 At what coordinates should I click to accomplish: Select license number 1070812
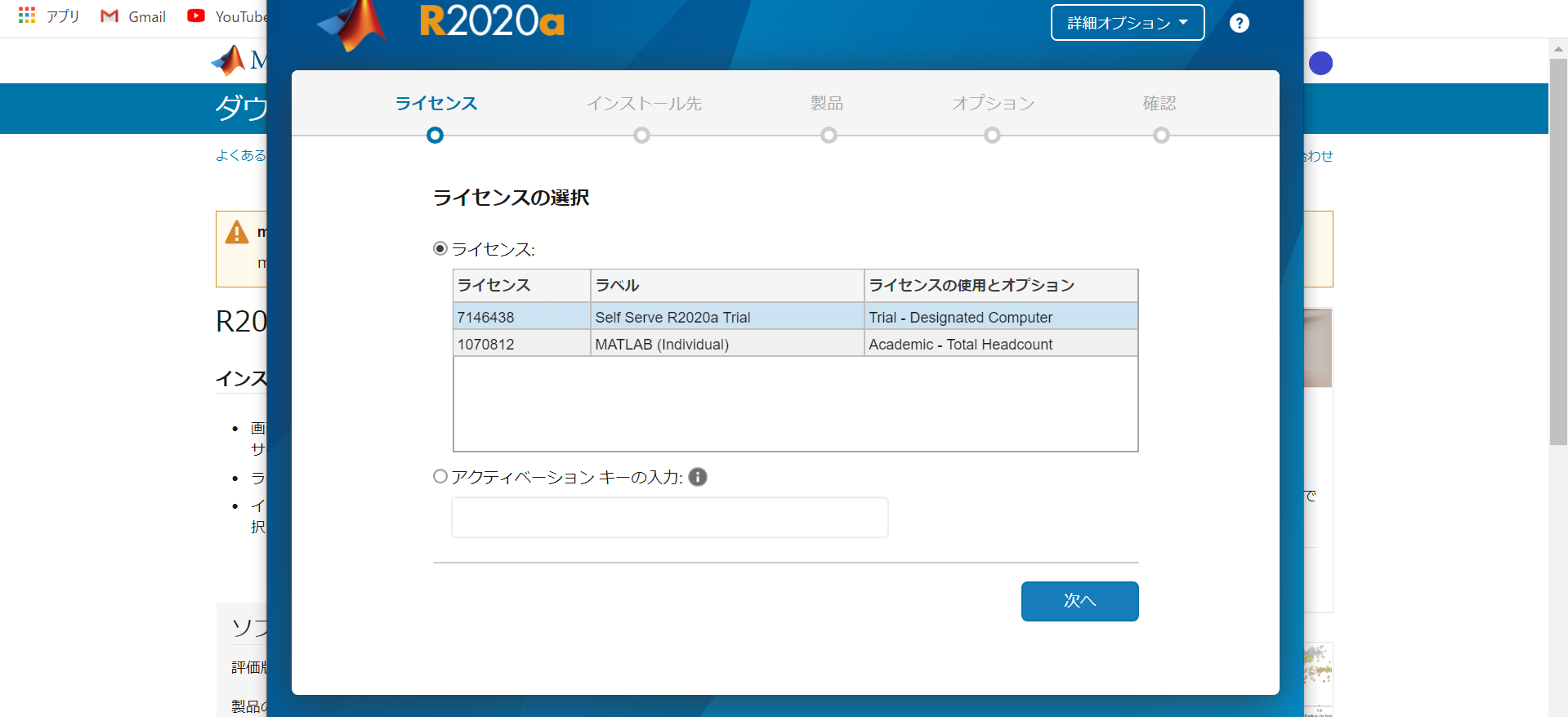tap(486, 345)
